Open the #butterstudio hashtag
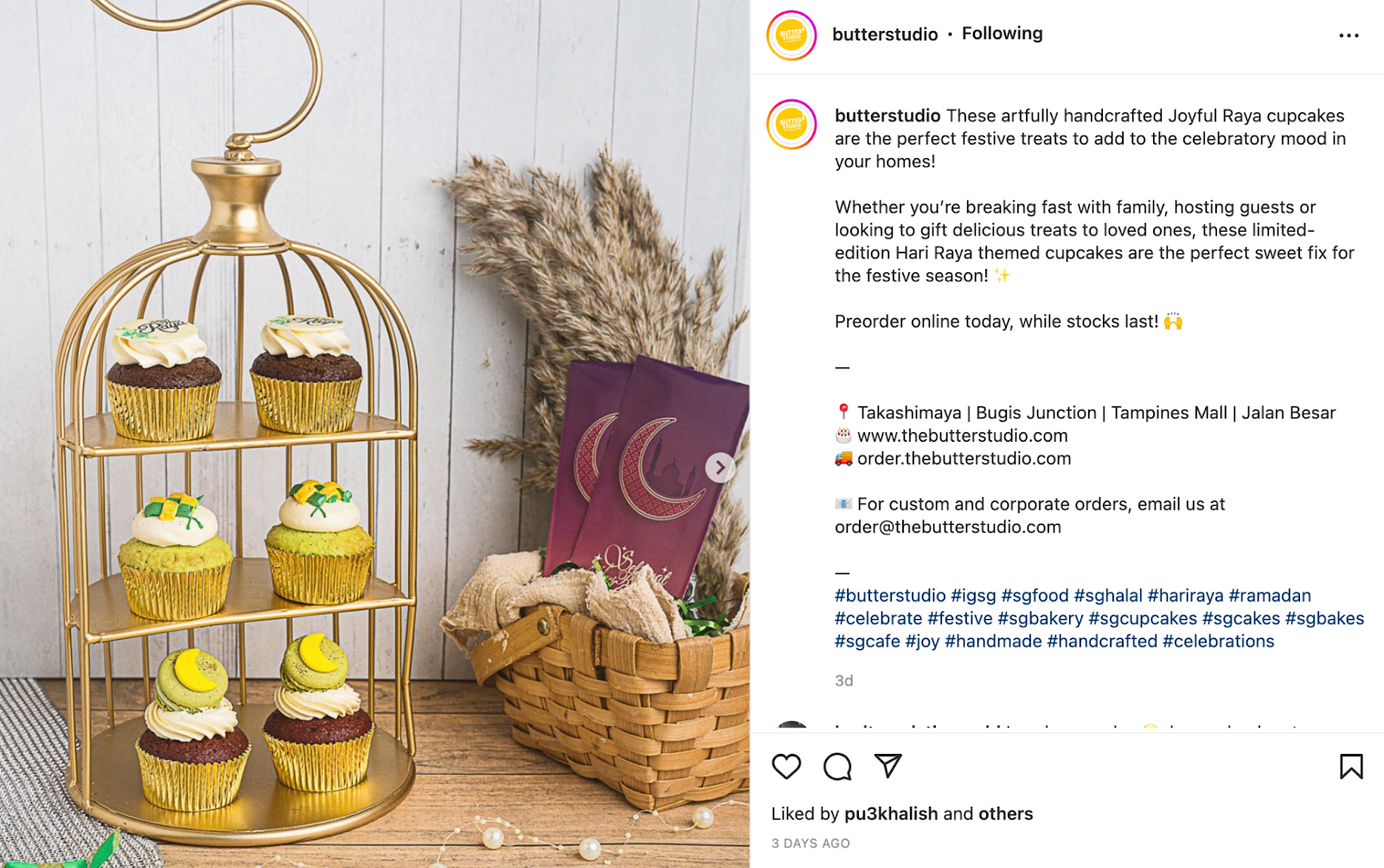This screenshot has width=1384, height=868. point(890,596)
